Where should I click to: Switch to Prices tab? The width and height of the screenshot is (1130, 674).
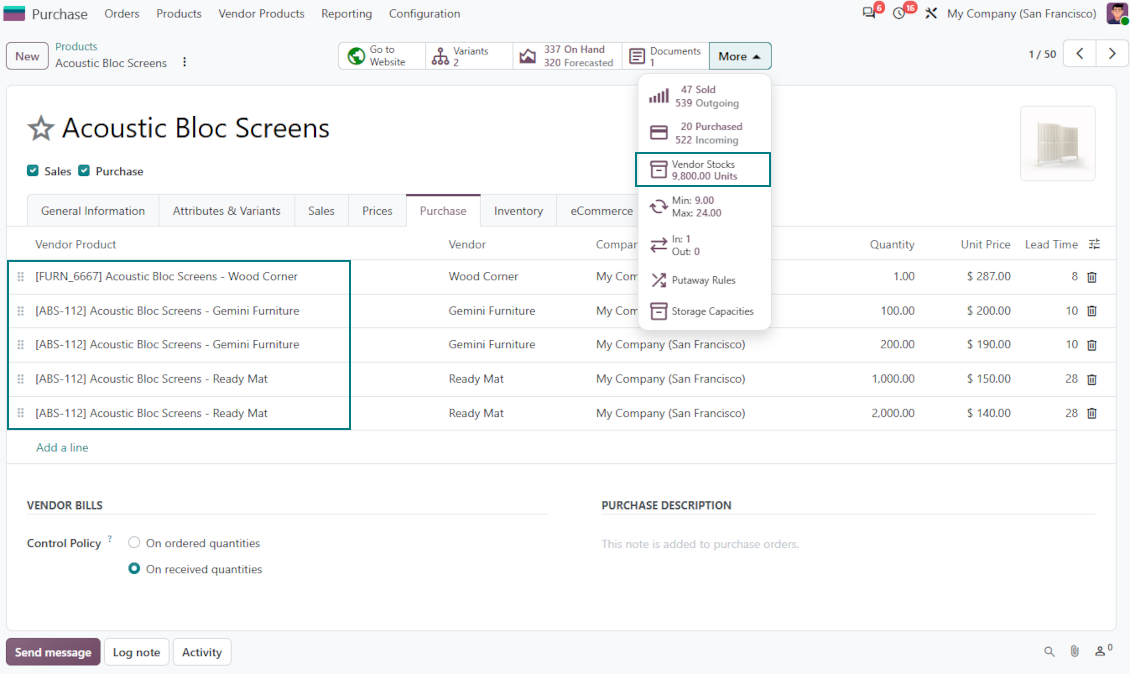[x=377, y=210]
